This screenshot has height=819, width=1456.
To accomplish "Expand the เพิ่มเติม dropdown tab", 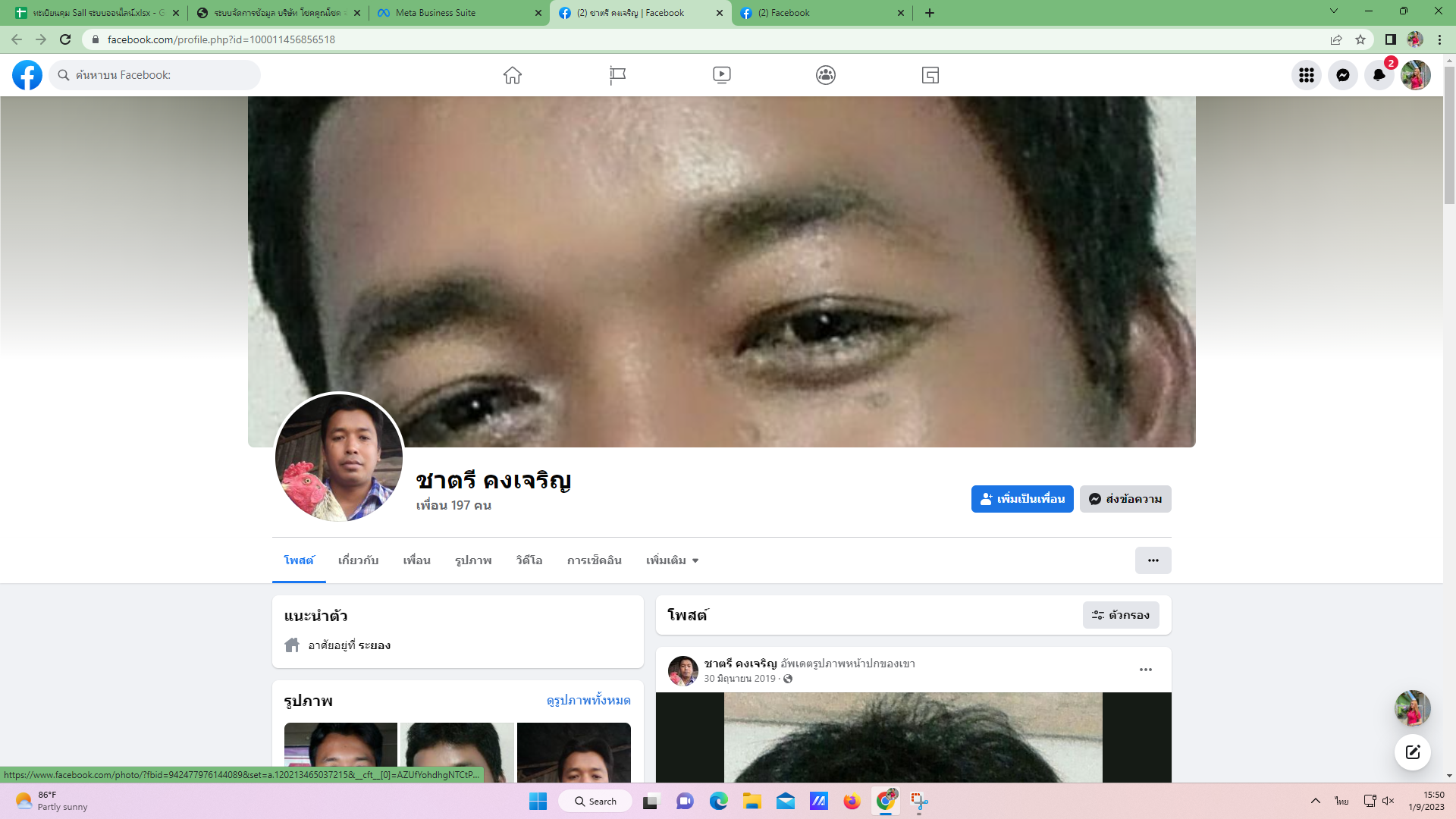I will (672, 560).
